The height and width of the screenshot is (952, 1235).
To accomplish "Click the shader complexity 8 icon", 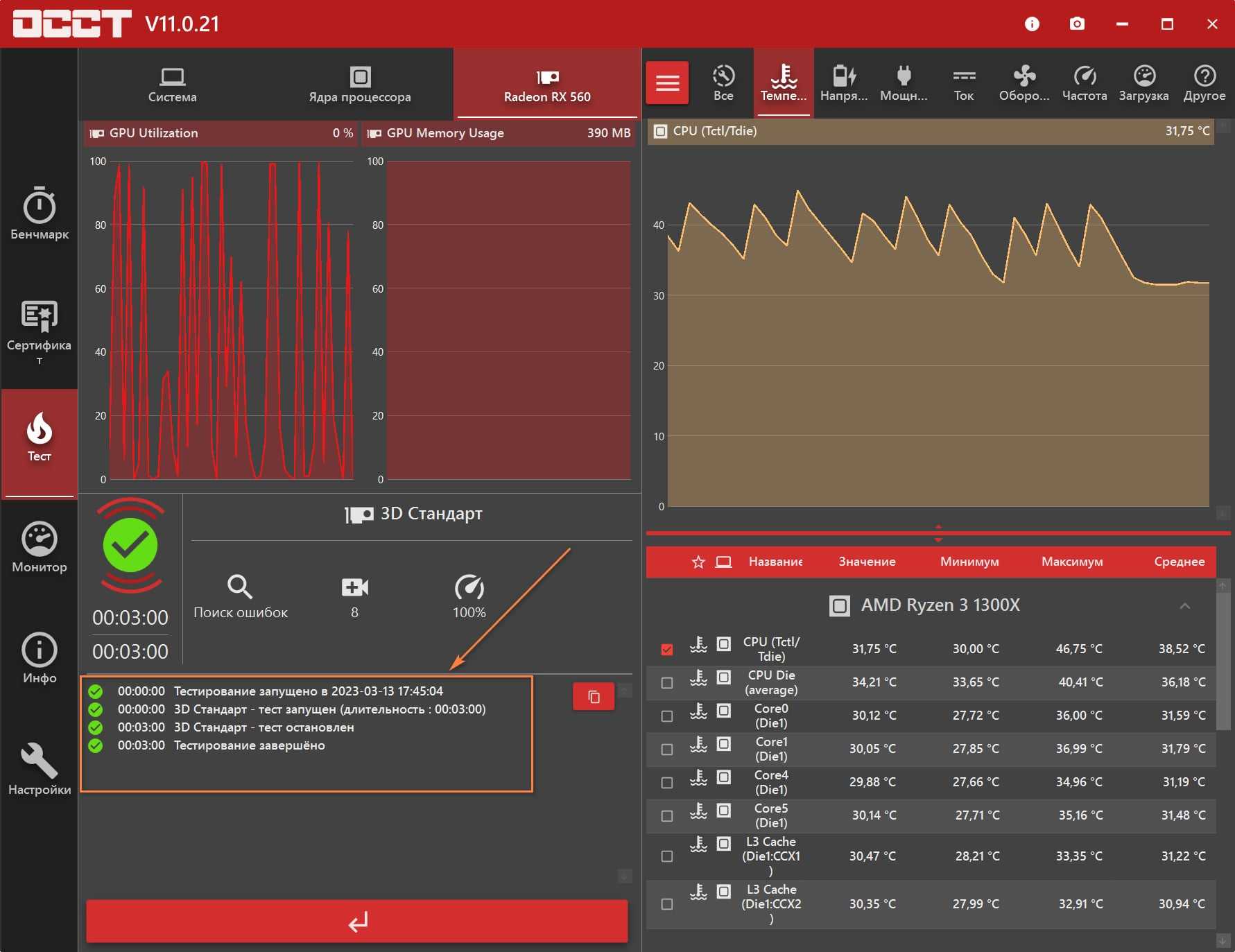I will click(x=355, y=587).
